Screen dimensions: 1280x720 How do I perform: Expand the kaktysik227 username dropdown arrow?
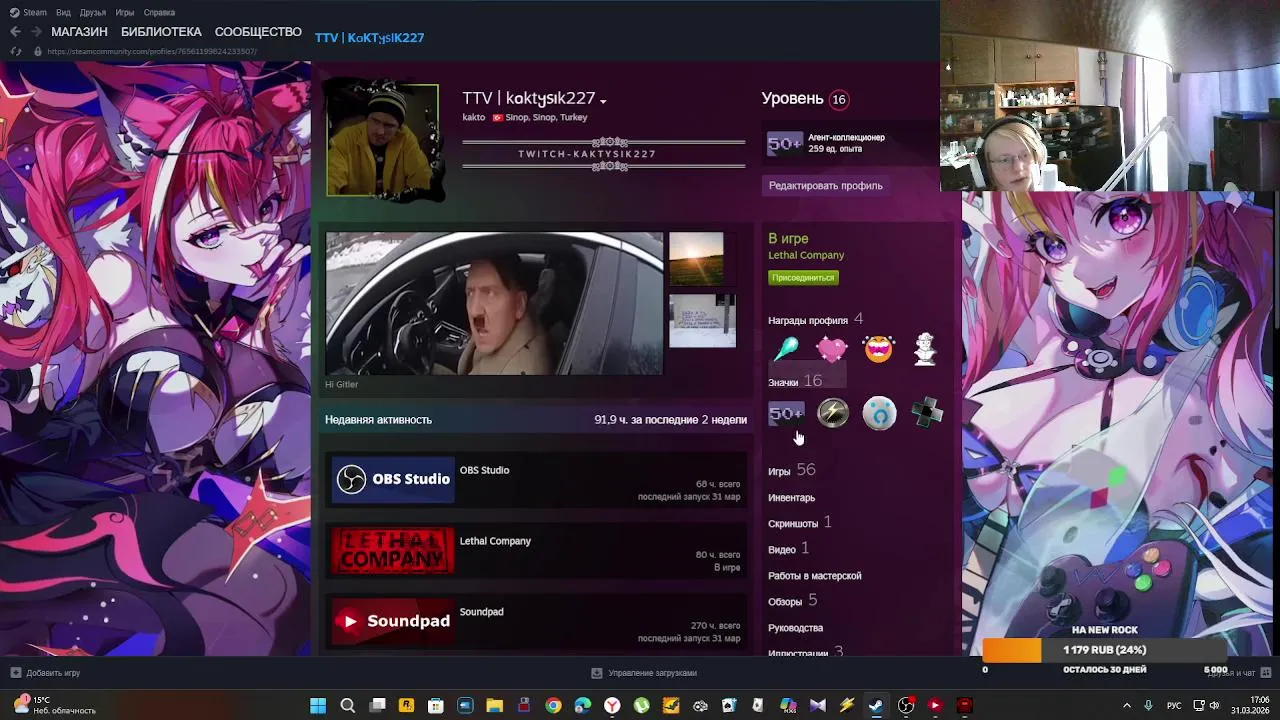click(603, 100)
